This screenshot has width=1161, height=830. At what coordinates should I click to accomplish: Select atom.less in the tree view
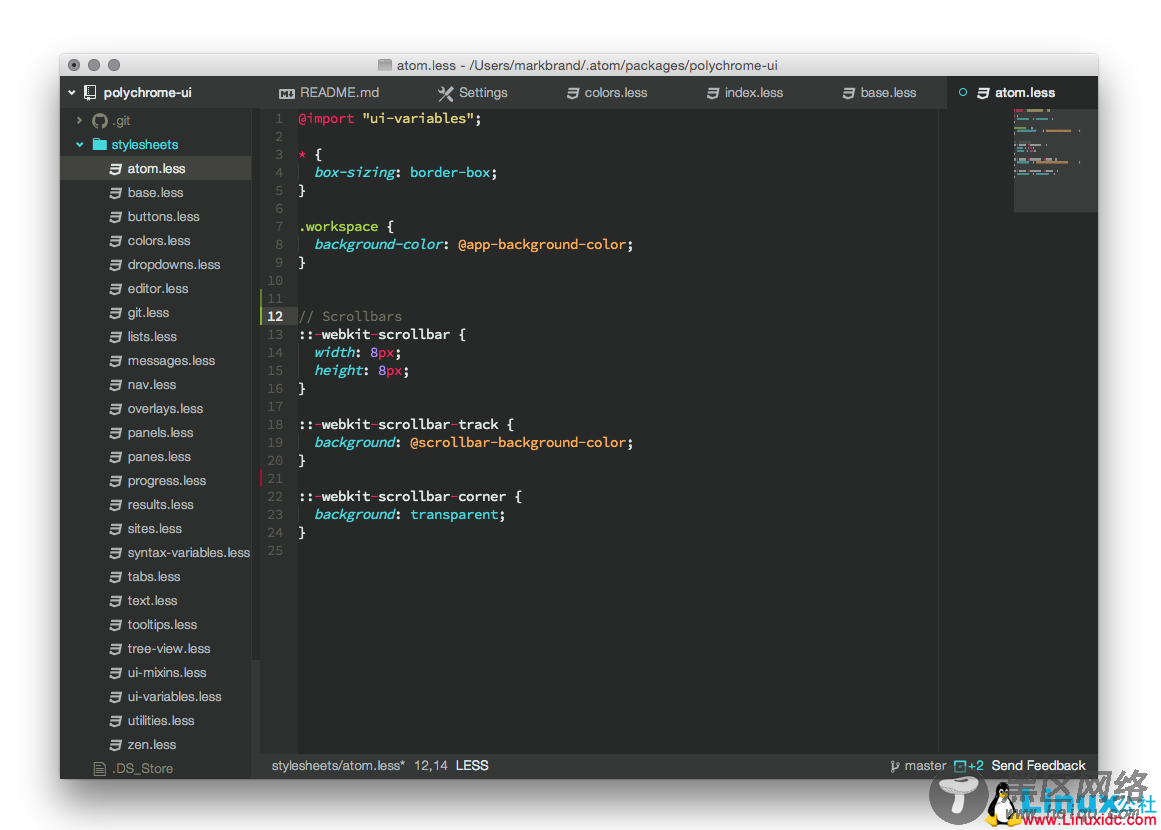[156, 168]
